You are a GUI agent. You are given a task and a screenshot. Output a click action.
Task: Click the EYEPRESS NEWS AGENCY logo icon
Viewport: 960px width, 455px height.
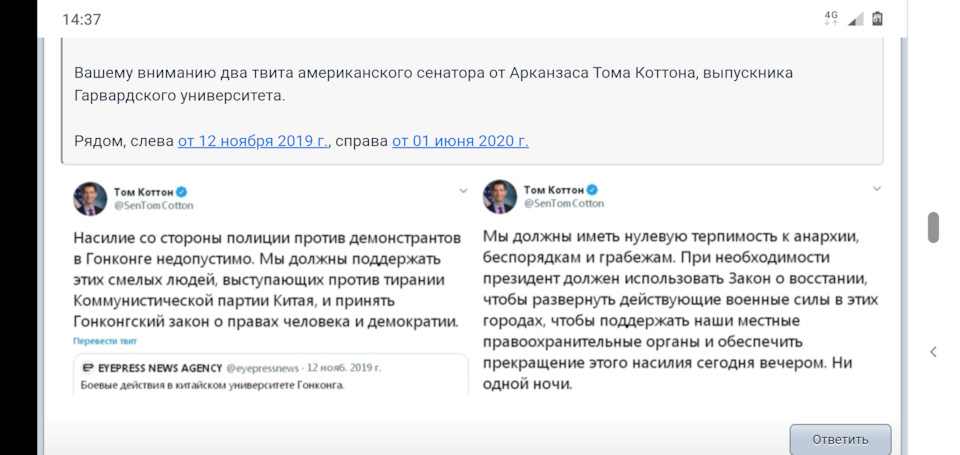click(x=88, y=368)
